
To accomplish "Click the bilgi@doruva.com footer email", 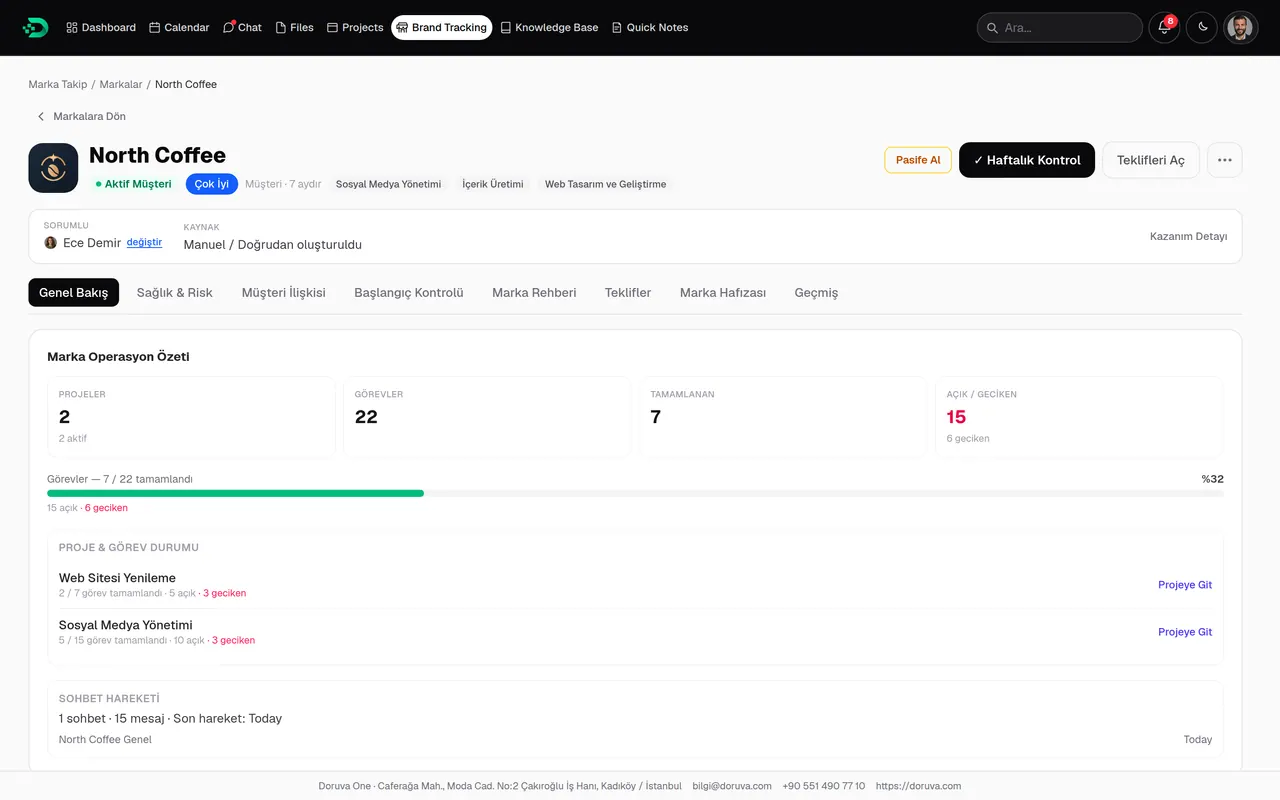I will pos(732,786).
